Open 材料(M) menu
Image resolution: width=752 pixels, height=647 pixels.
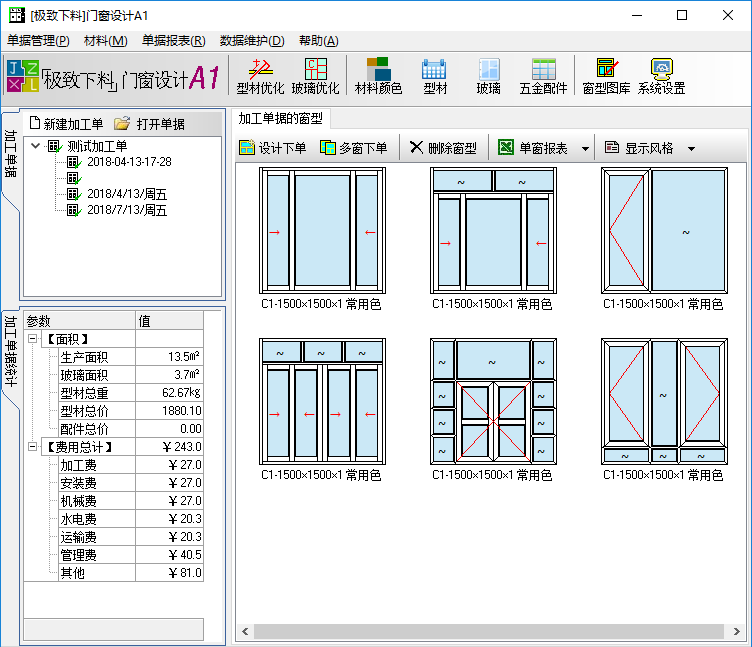[106, 41]
